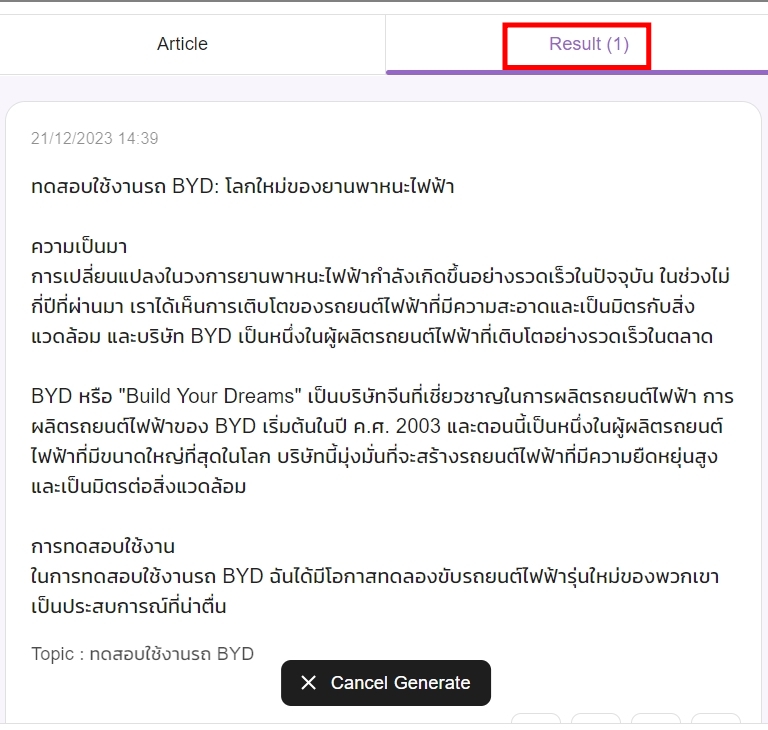Click the Cancel Generate button
Screen dimensions: 768x730
tap(385, 682)
